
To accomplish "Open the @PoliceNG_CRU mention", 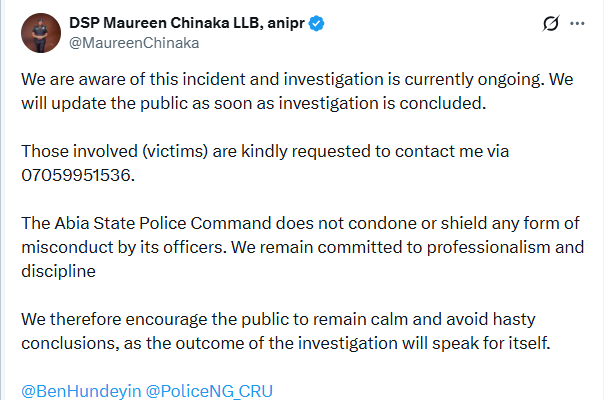I will (x=209, y=390).
